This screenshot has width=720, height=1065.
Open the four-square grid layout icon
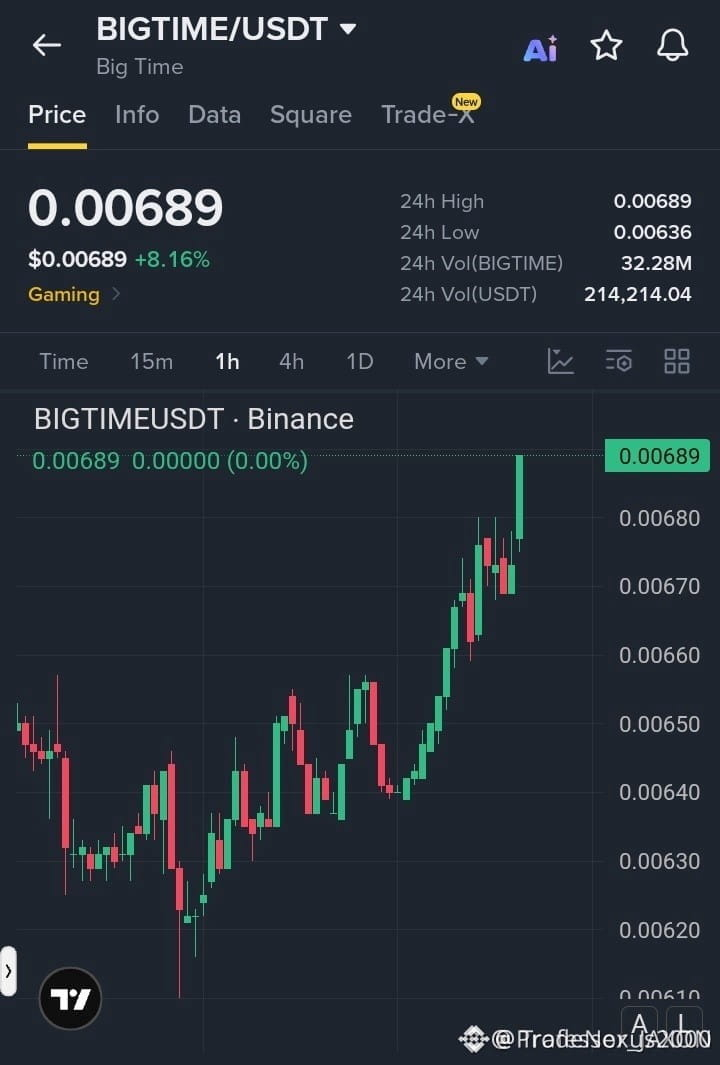677,361
